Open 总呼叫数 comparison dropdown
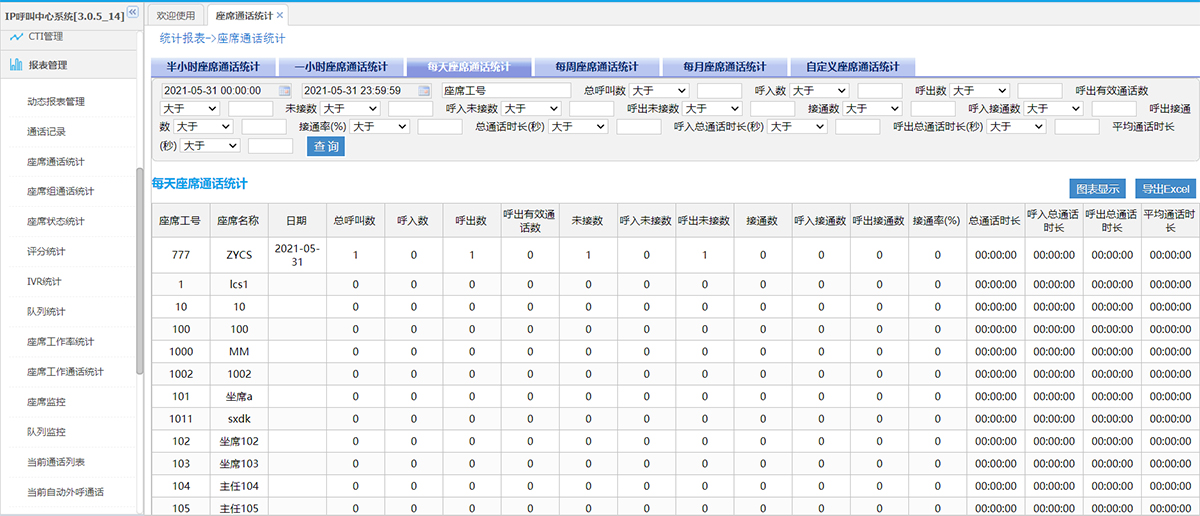The image size is (1200, 516). coord(658,90)
